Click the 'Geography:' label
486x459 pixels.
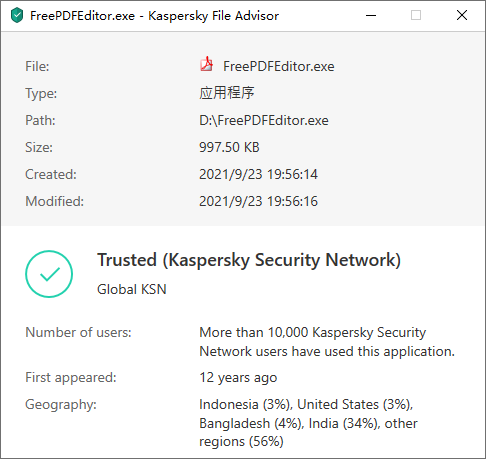(61, 405)
